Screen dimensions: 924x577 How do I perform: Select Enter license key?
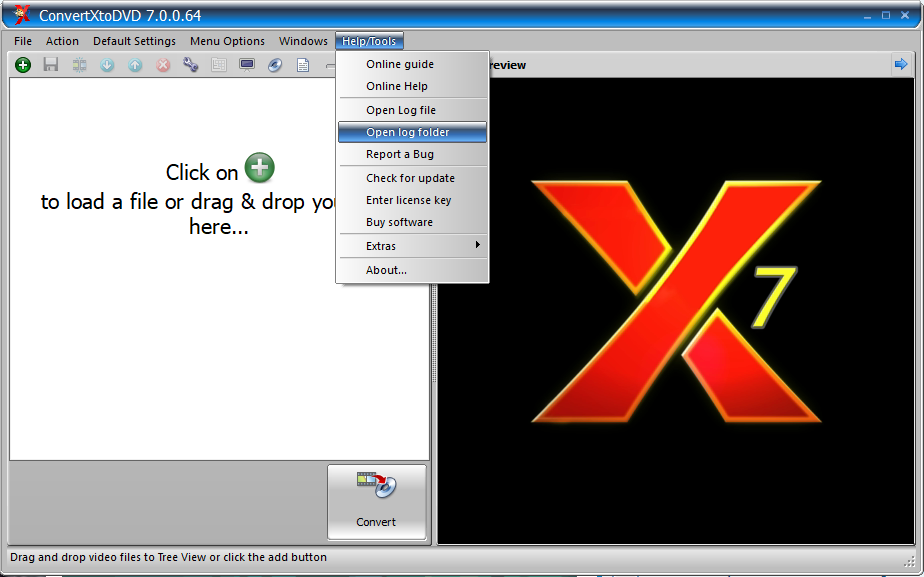click(412, 200)
